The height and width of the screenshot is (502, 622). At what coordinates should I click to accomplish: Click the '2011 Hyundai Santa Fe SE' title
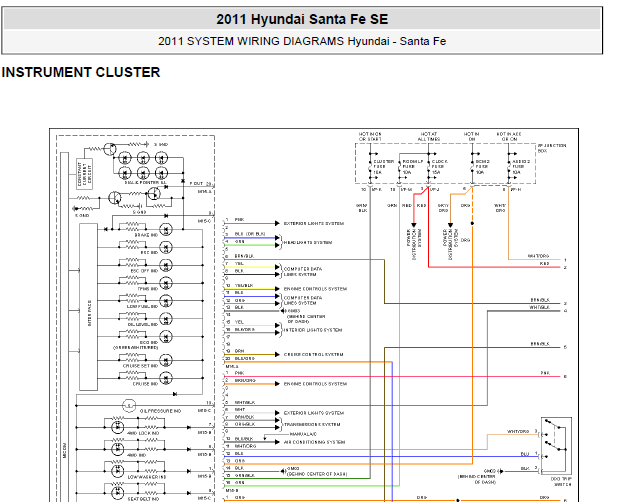pos(302,19)
